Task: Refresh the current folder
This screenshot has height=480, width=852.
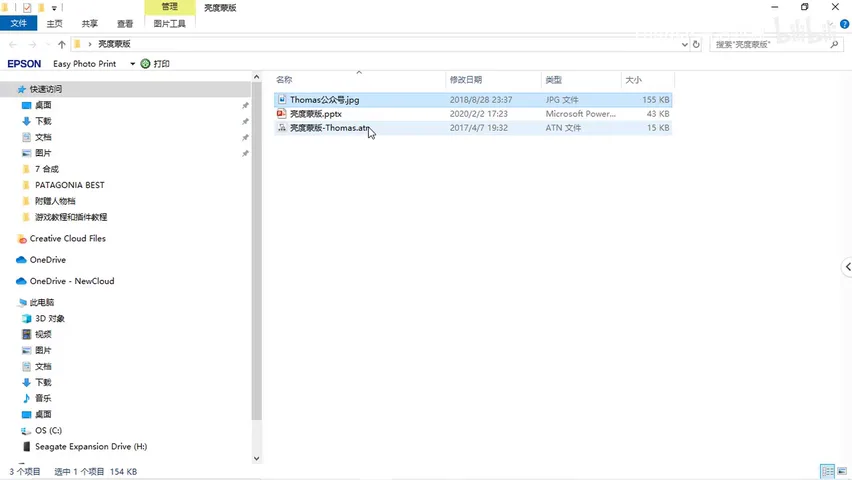Action: (696, 45)
